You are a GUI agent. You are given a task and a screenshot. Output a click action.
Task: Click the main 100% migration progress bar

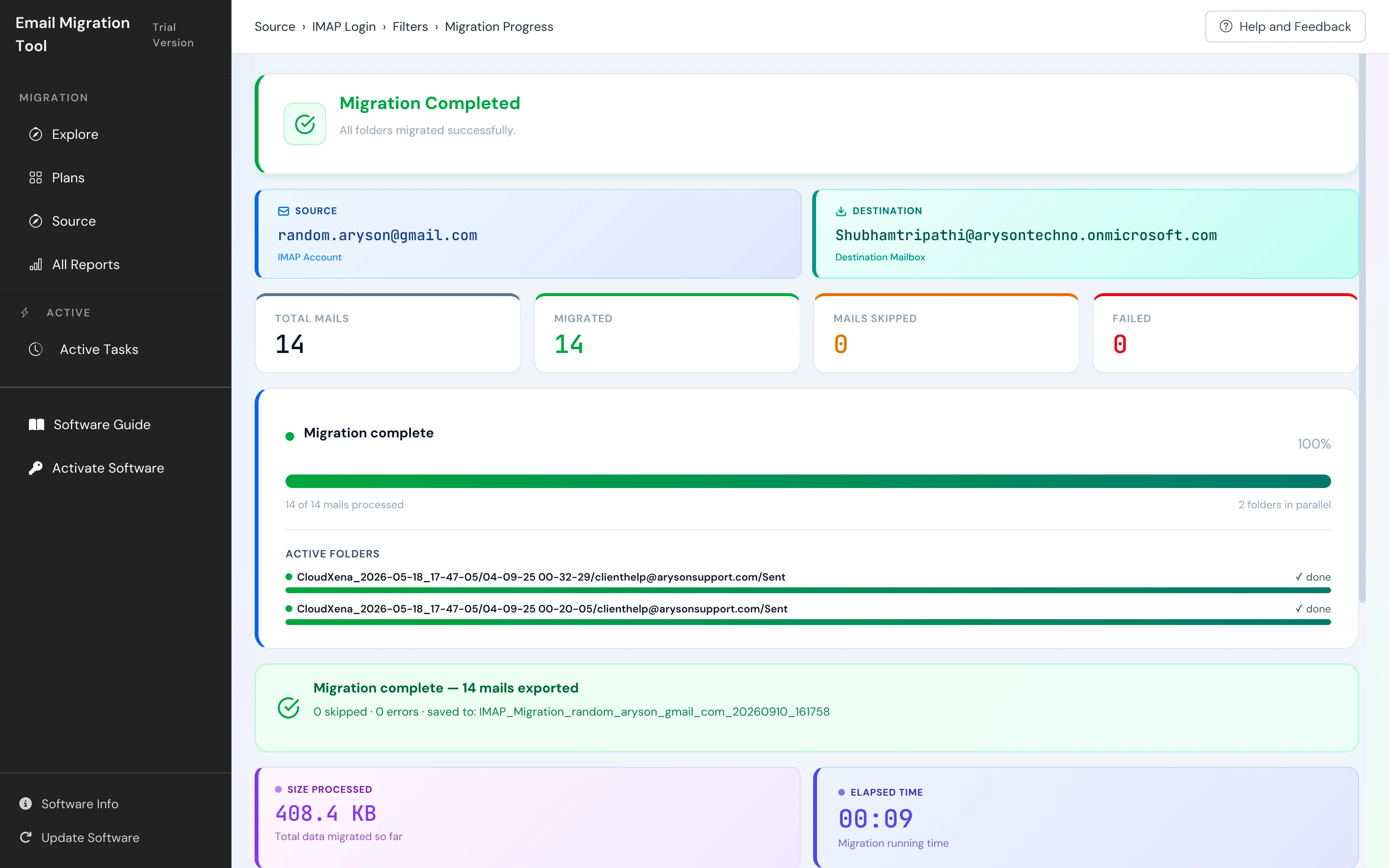pos(808,481)
